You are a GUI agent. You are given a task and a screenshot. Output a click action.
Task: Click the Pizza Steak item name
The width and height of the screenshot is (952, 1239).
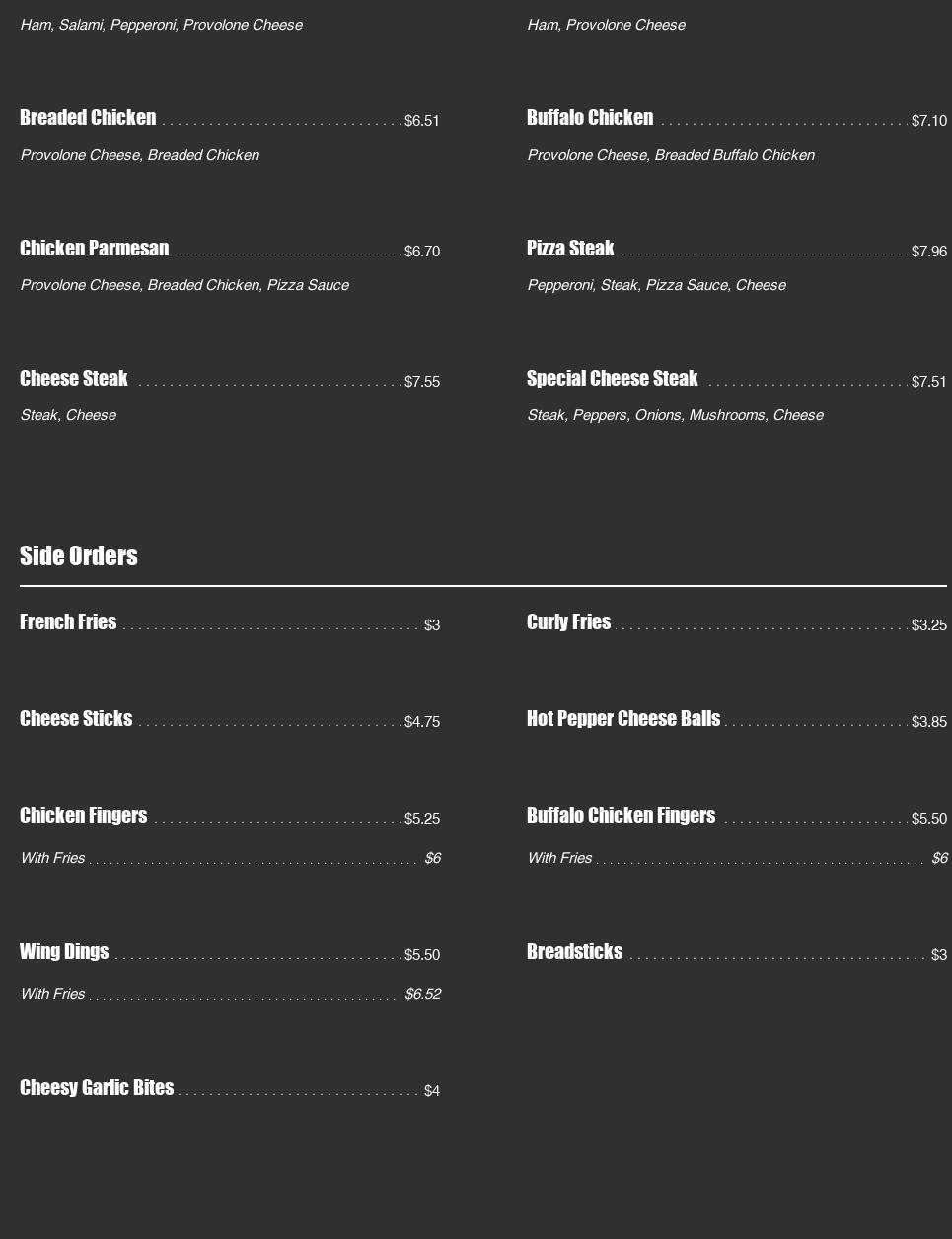click(570, 249)
